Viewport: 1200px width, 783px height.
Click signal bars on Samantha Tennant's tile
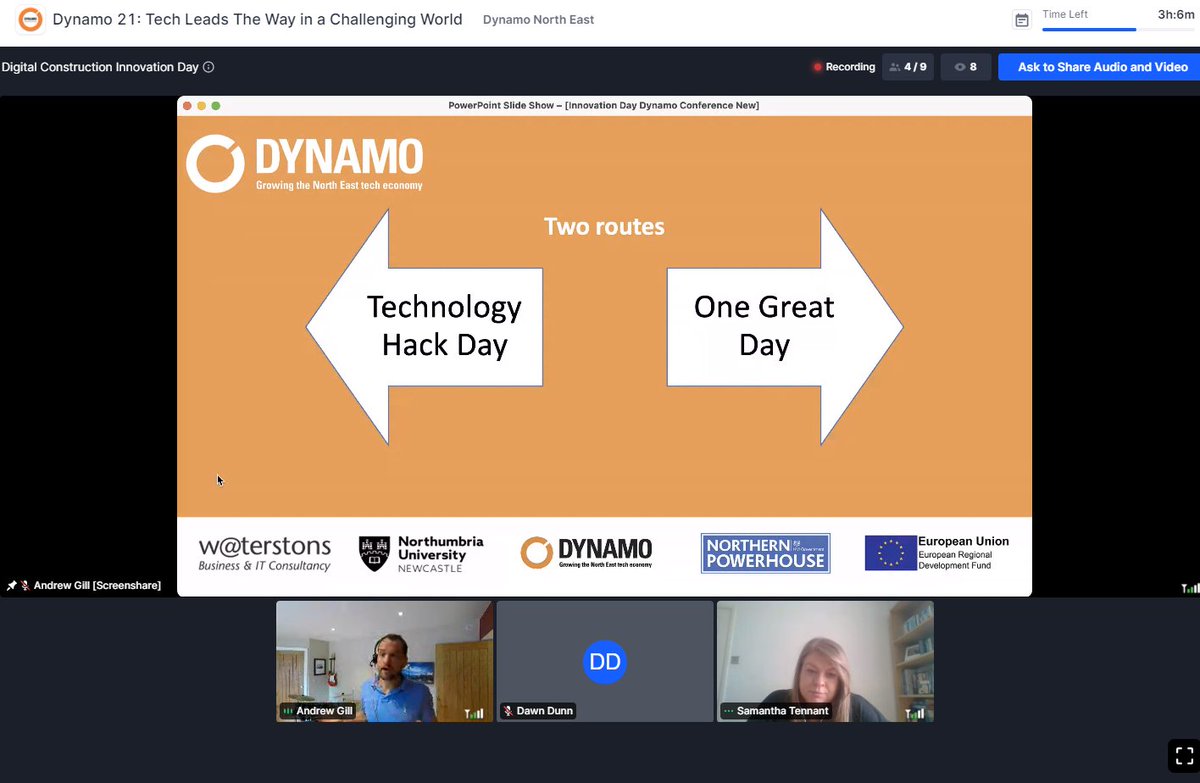coord(915,712)
